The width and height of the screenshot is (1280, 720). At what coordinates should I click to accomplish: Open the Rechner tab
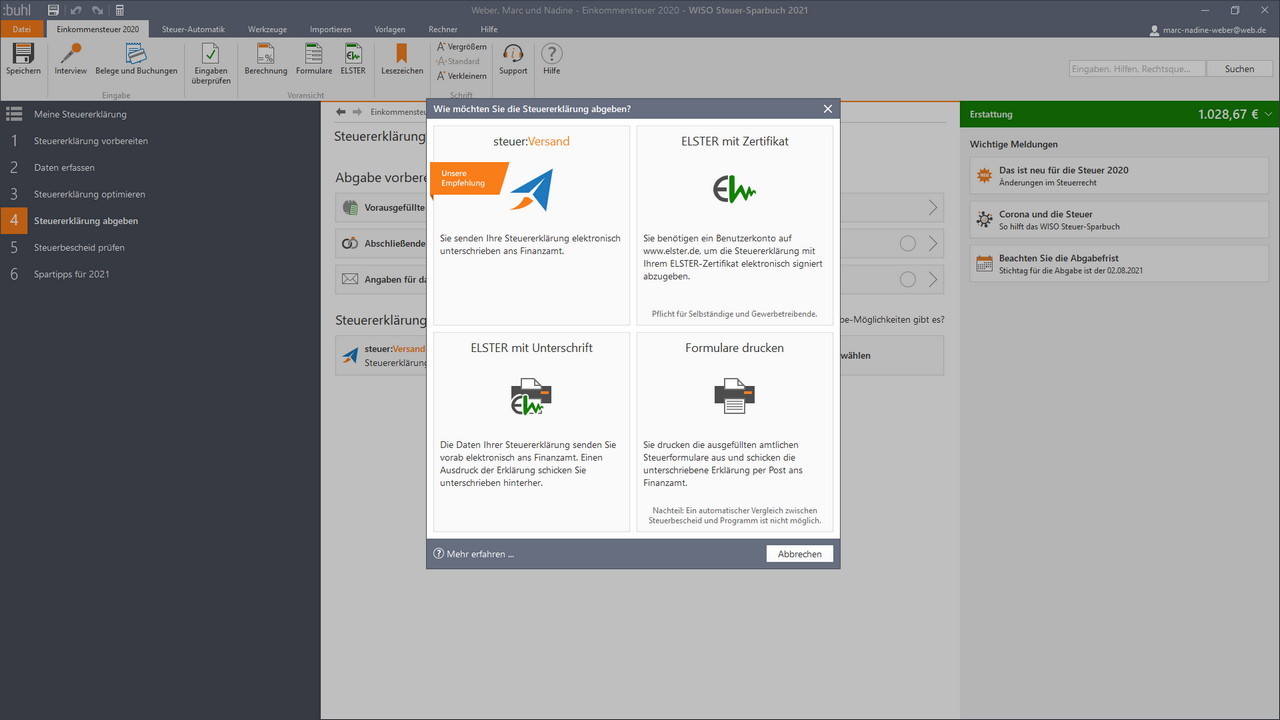[x=443, y=29]
